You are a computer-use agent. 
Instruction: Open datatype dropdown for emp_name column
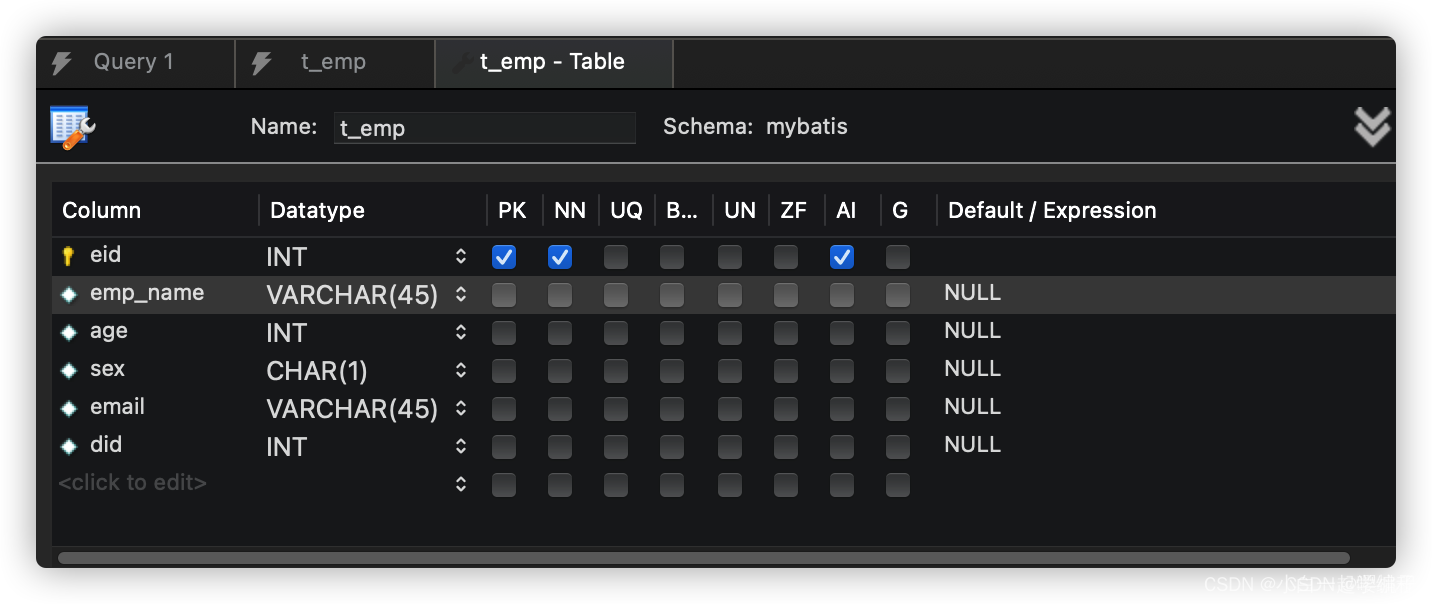point(461,294)
